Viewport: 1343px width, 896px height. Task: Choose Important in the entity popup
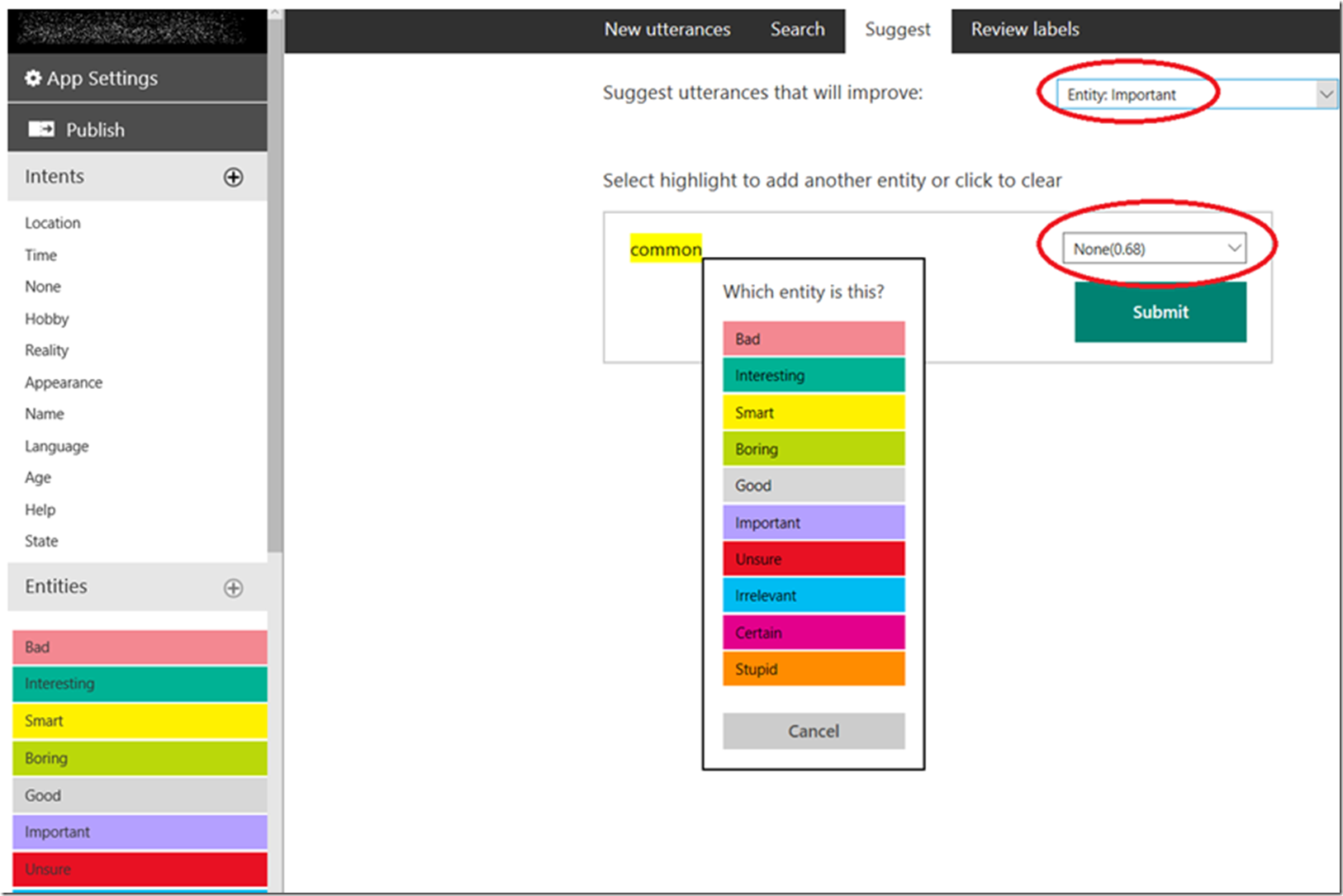814,522
